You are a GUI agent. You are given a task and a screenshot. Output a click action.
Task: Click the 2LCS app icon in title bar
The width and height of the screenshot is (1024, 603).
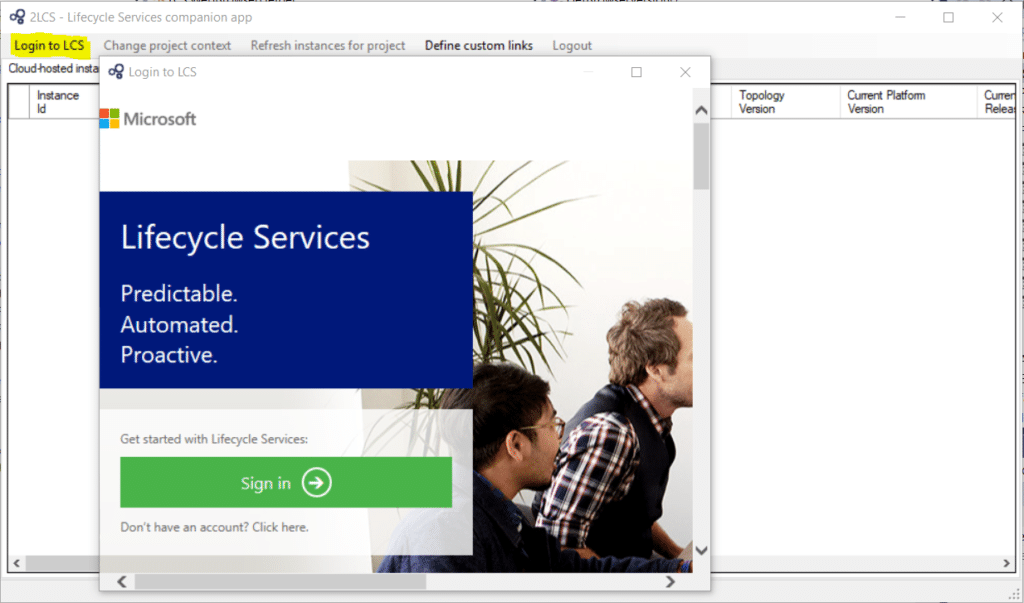(16, 17)
